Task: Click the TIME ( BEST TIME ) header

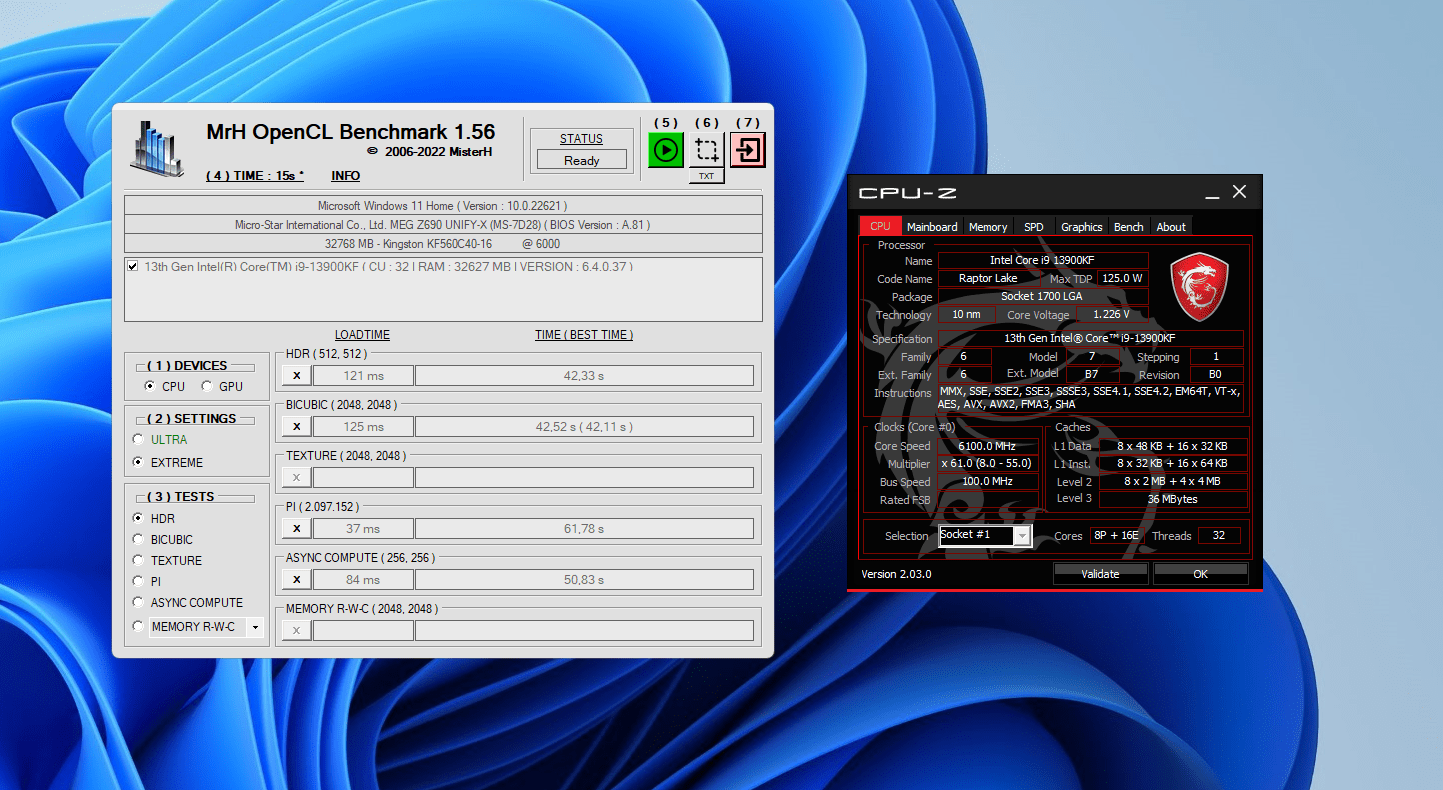Action: pos(584,335)
